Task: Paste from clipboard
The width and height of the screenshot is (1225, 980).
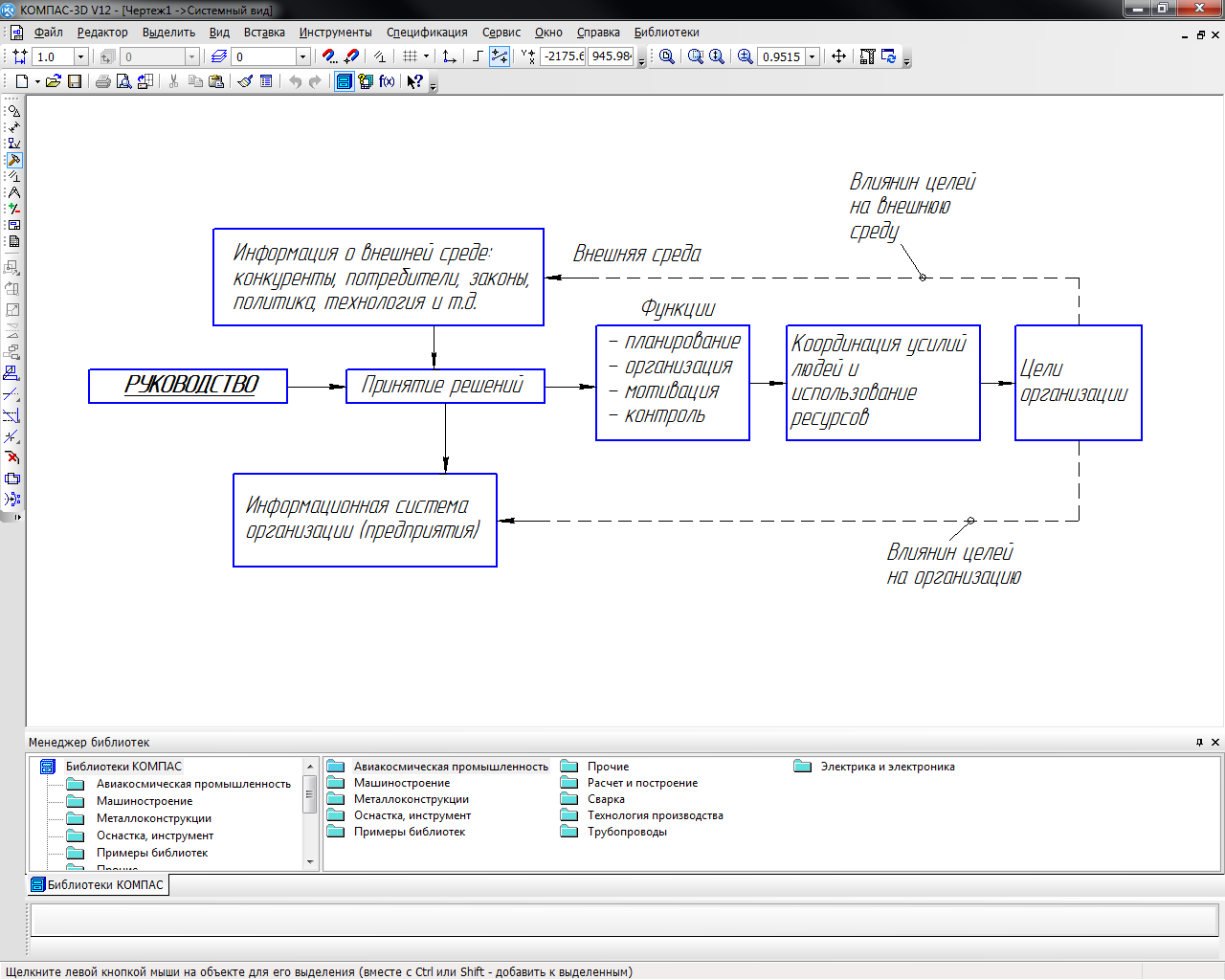Action: [x=216, y=81]
